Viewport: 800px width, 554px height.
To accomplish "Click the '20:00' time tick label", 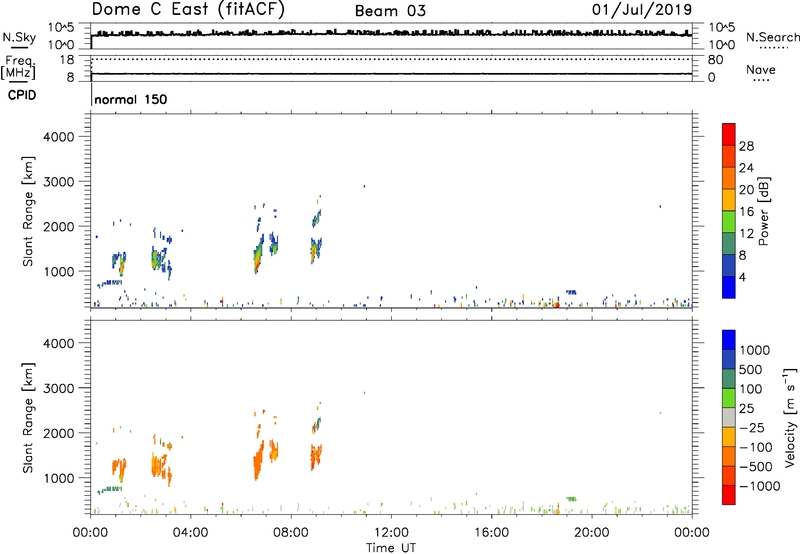I will (591, 533).
